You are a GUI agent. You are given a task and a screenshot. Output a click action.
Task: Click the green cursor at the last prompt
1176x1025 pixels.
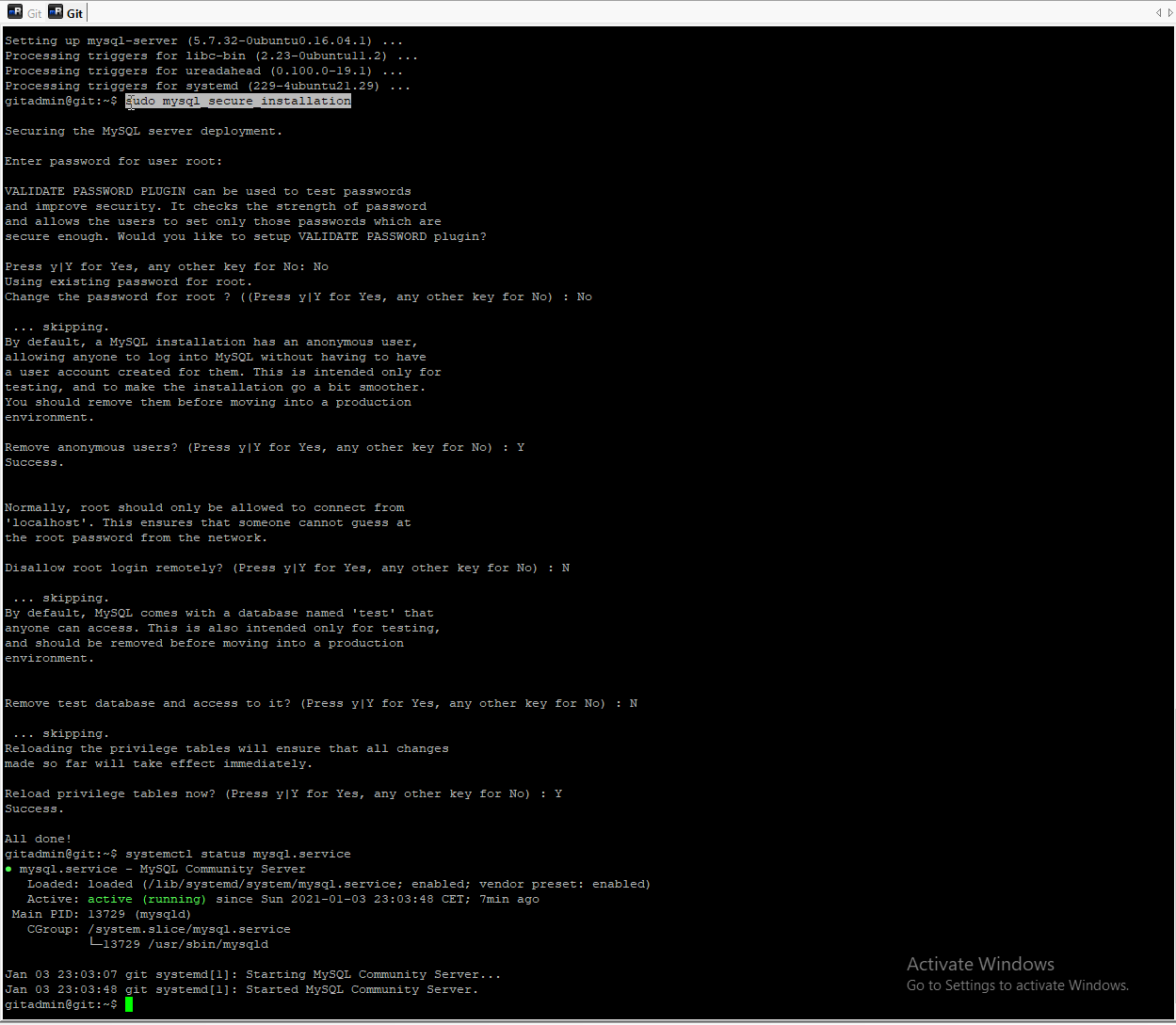coord(129,1004)
